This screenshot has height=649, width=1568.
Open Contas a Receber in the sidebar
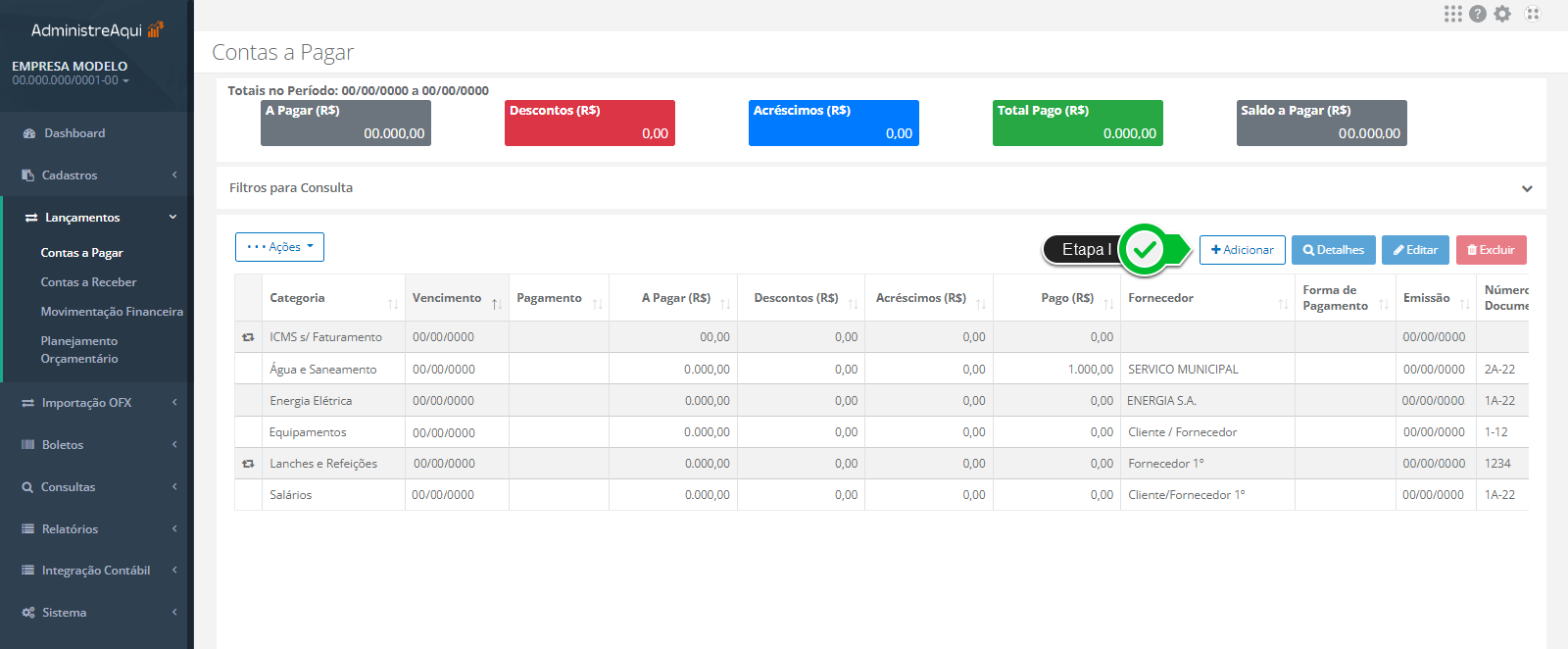88,282
